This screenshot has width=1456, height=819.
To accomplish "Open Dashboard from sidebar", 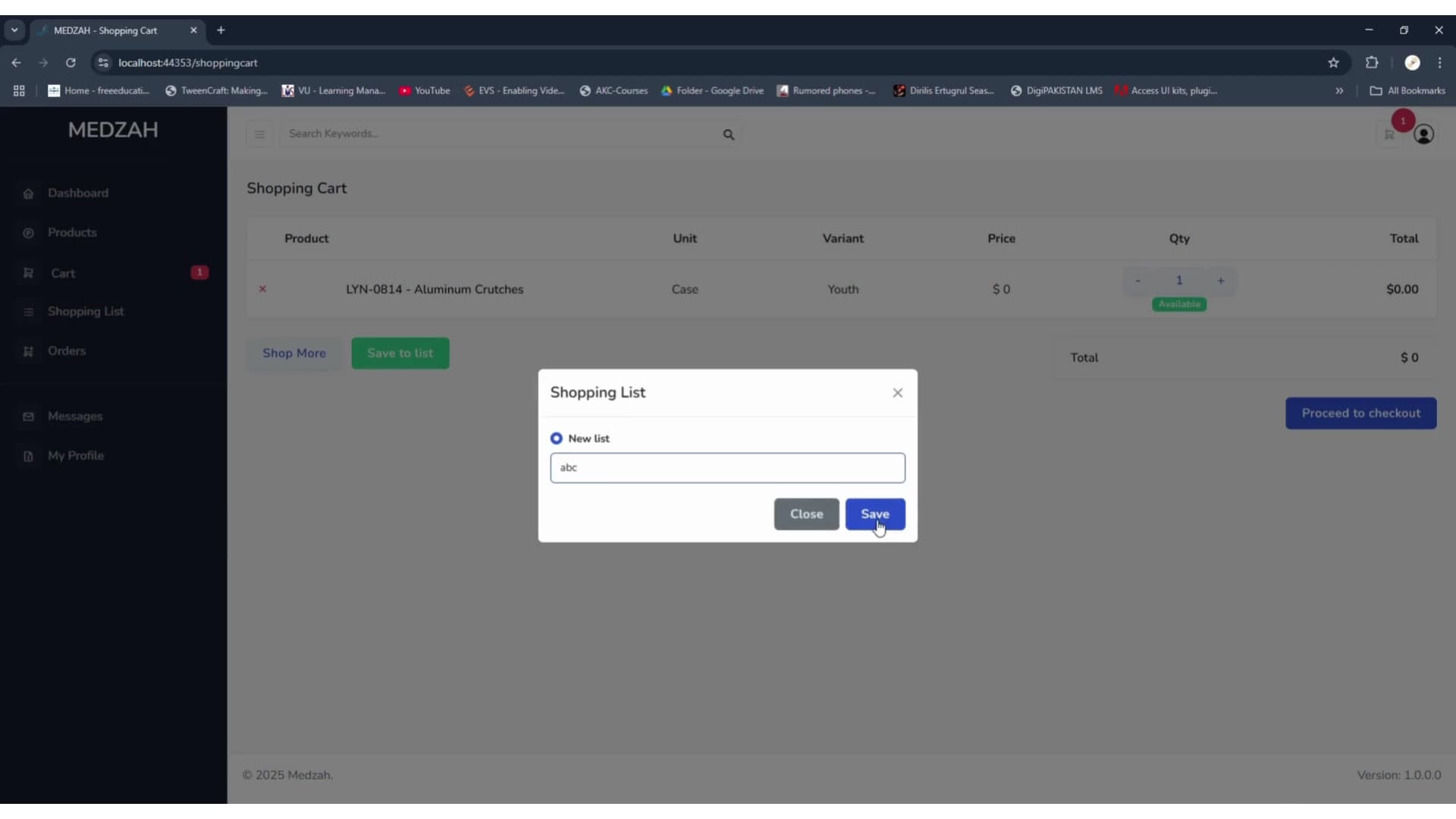I will click(78, 193).
